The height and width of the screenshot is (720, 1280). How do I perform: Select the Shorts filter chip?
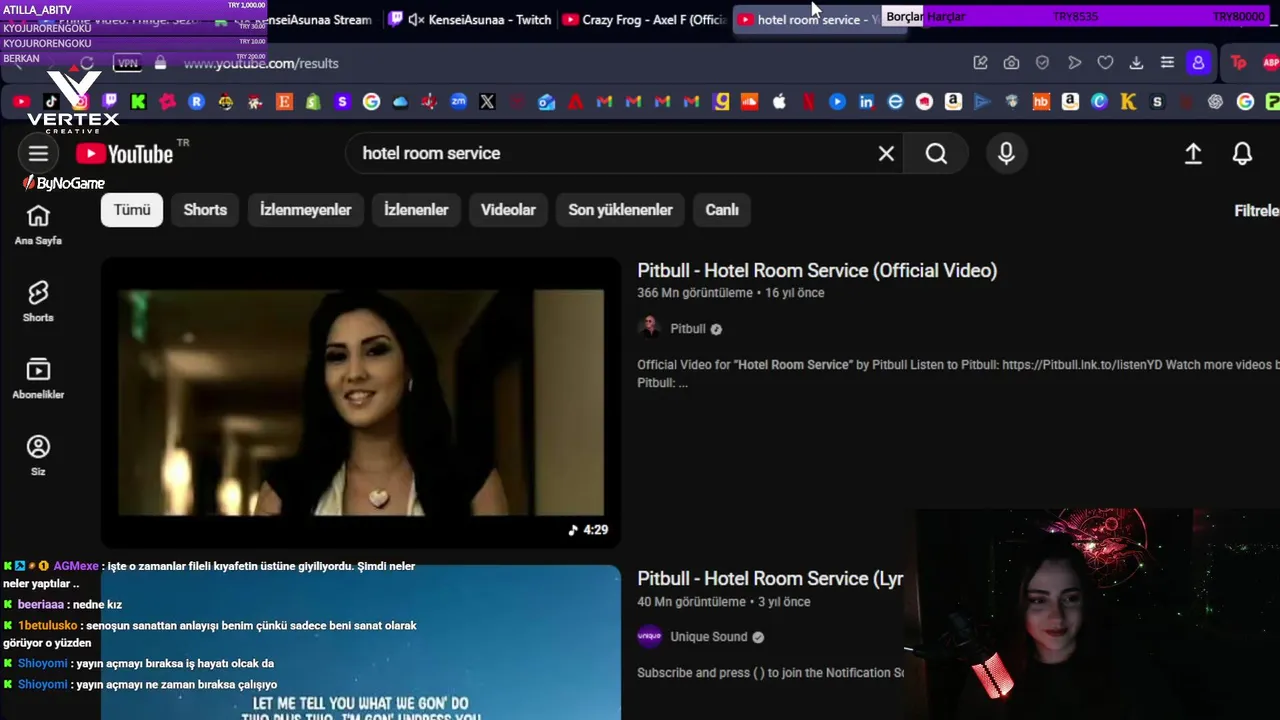(x=205, y=210)
